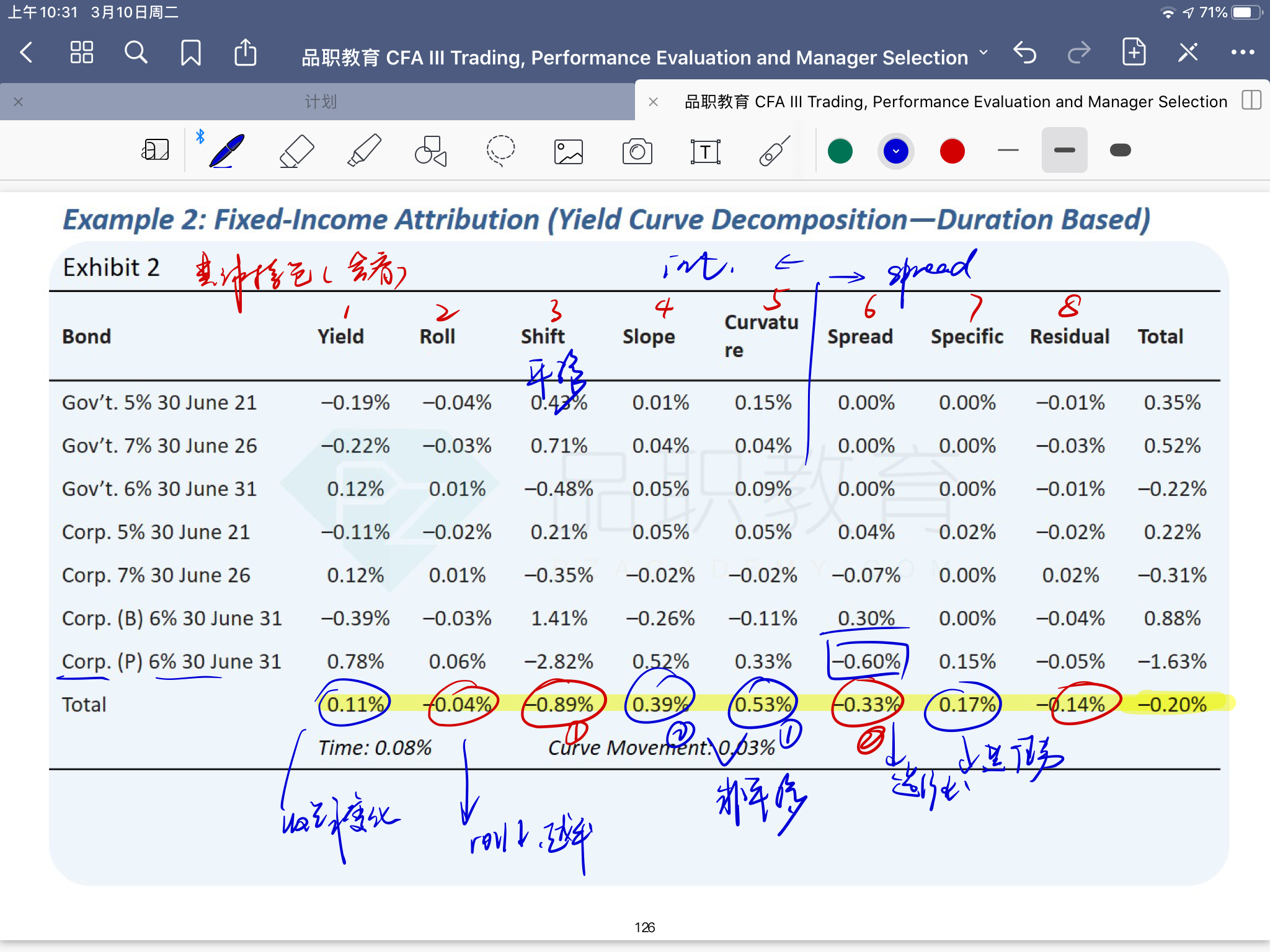This screenshot has height=952, width=1270.
Task: Select the active CFA III Trading tab
Action: tap(955, 102)
